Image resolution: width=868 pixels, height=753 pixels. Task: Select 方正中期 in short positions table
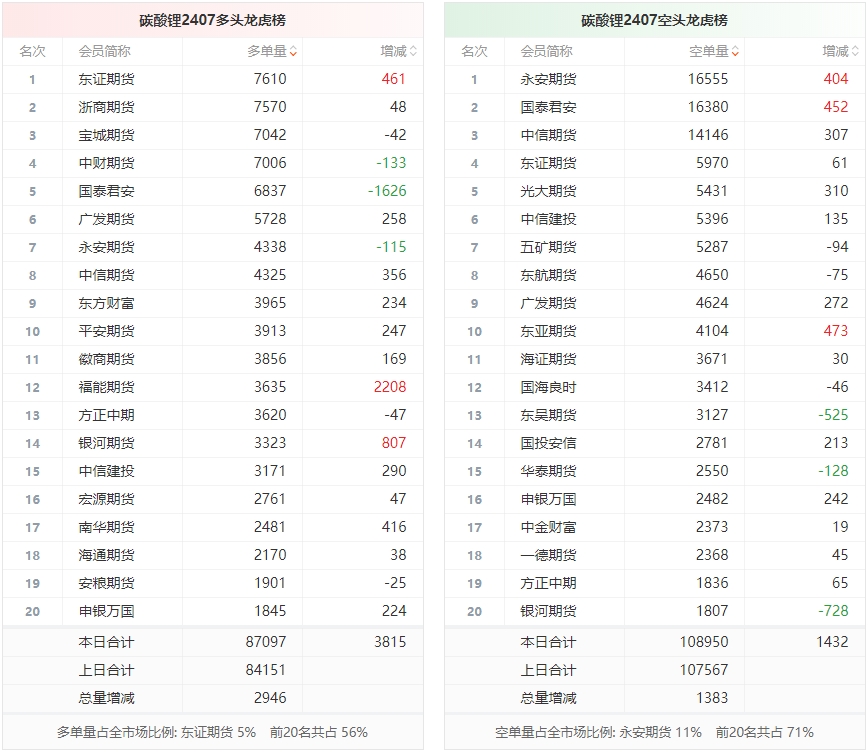click(548, 583)
